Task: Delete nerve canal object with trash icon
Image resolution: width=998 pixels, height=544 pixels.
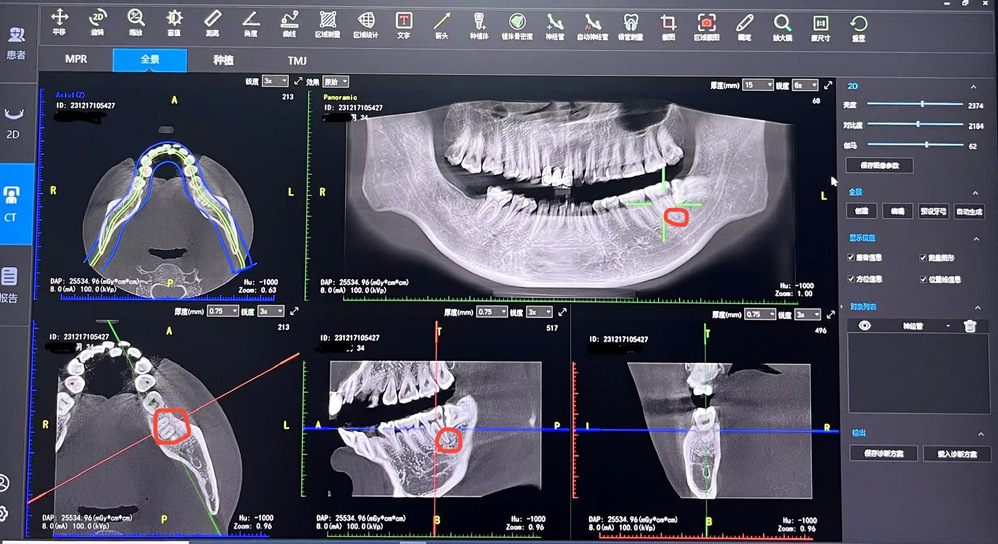Action: 969,326
